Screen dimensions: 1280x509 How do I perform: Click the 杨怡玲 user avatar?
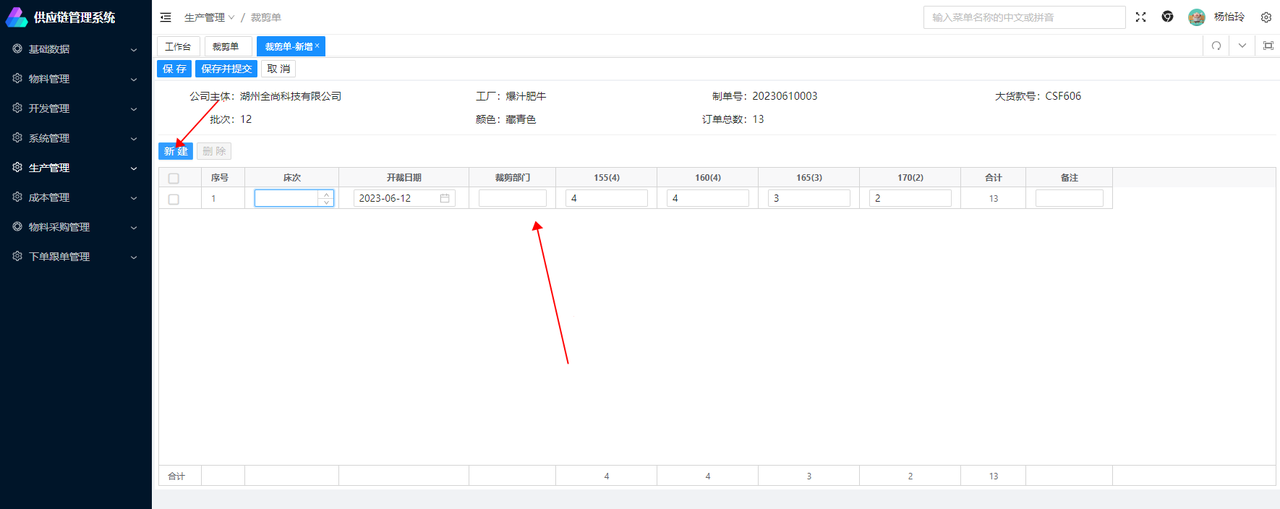(x=1196, y=17)
